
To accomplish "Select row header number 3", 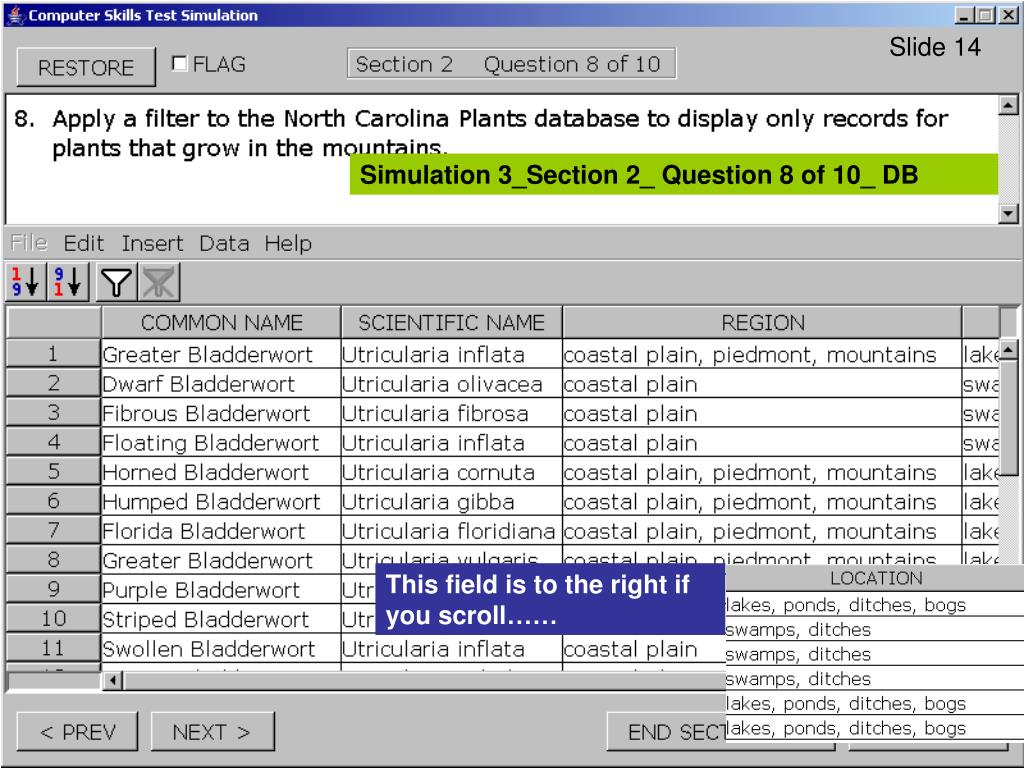I will click(x=53, y=412).
